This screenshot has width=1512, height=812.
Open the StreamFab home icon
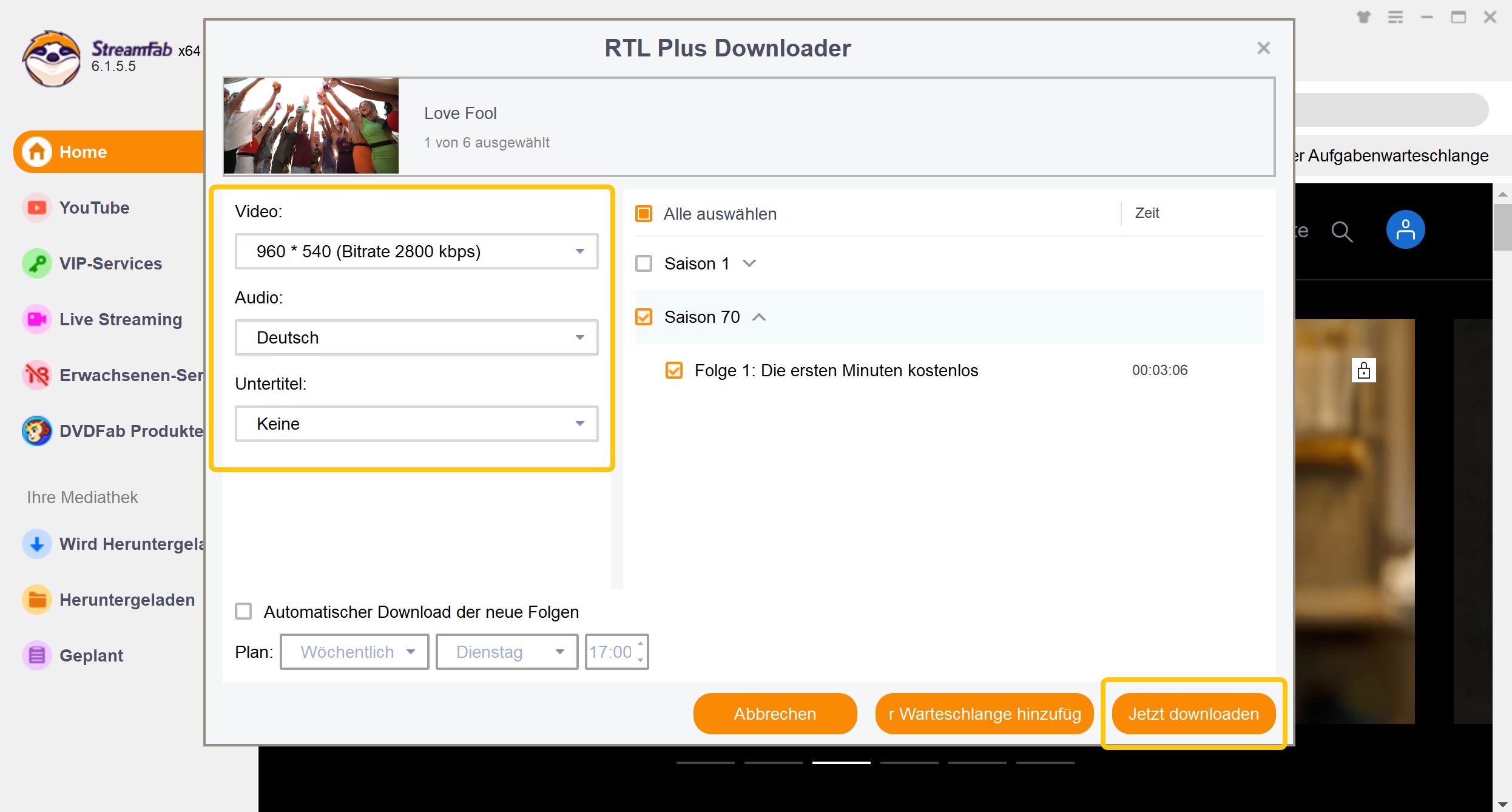(x=36, y=151)
